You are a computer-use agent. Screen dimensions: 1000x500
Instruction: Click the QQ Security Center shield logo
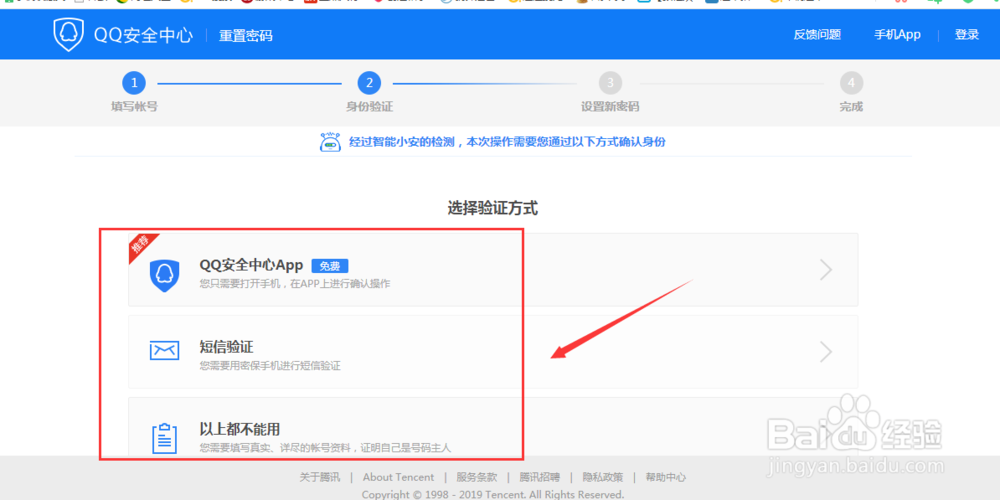69,34
